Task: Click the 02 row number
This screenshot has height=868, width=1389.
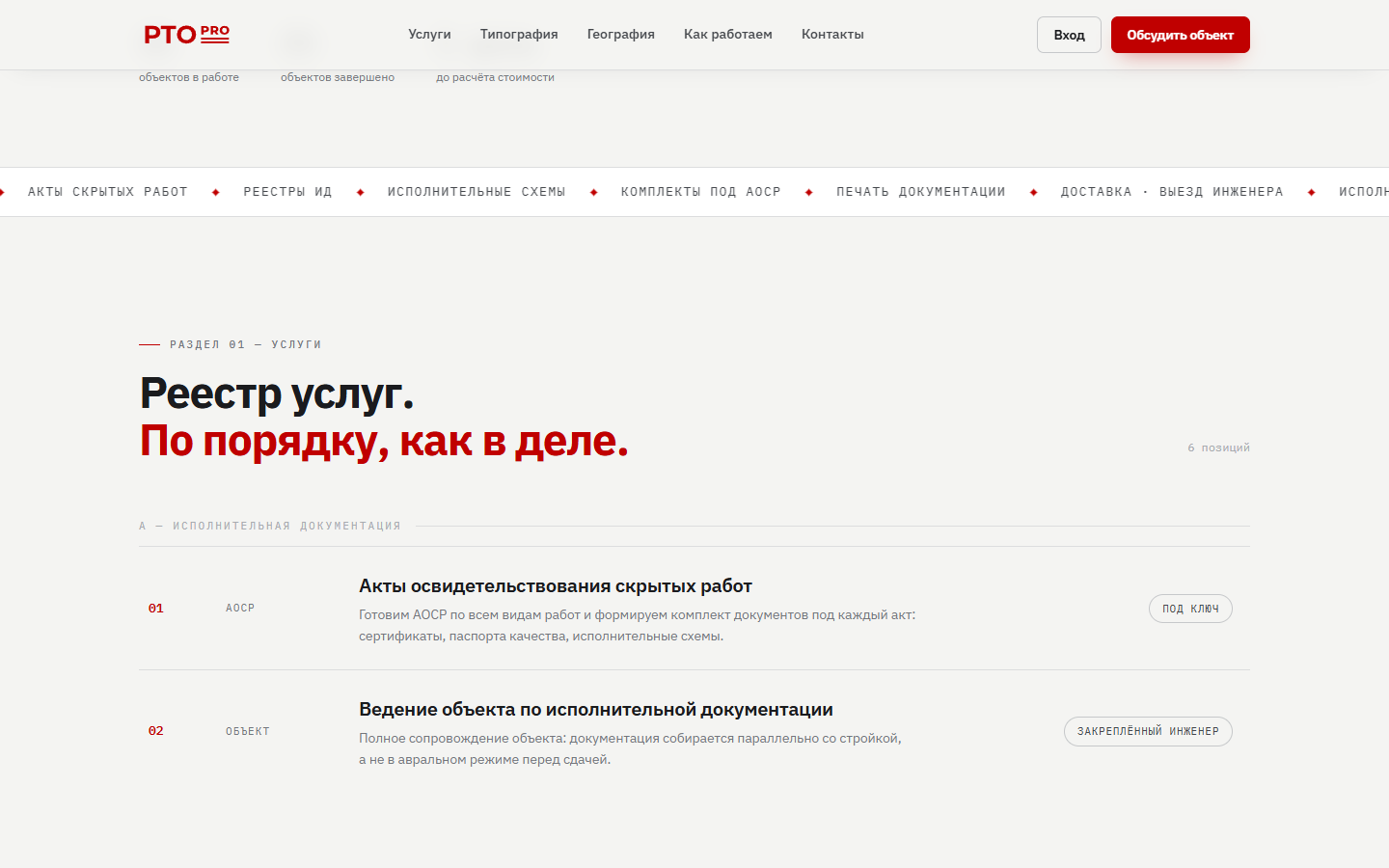Action: pos(156,731)
